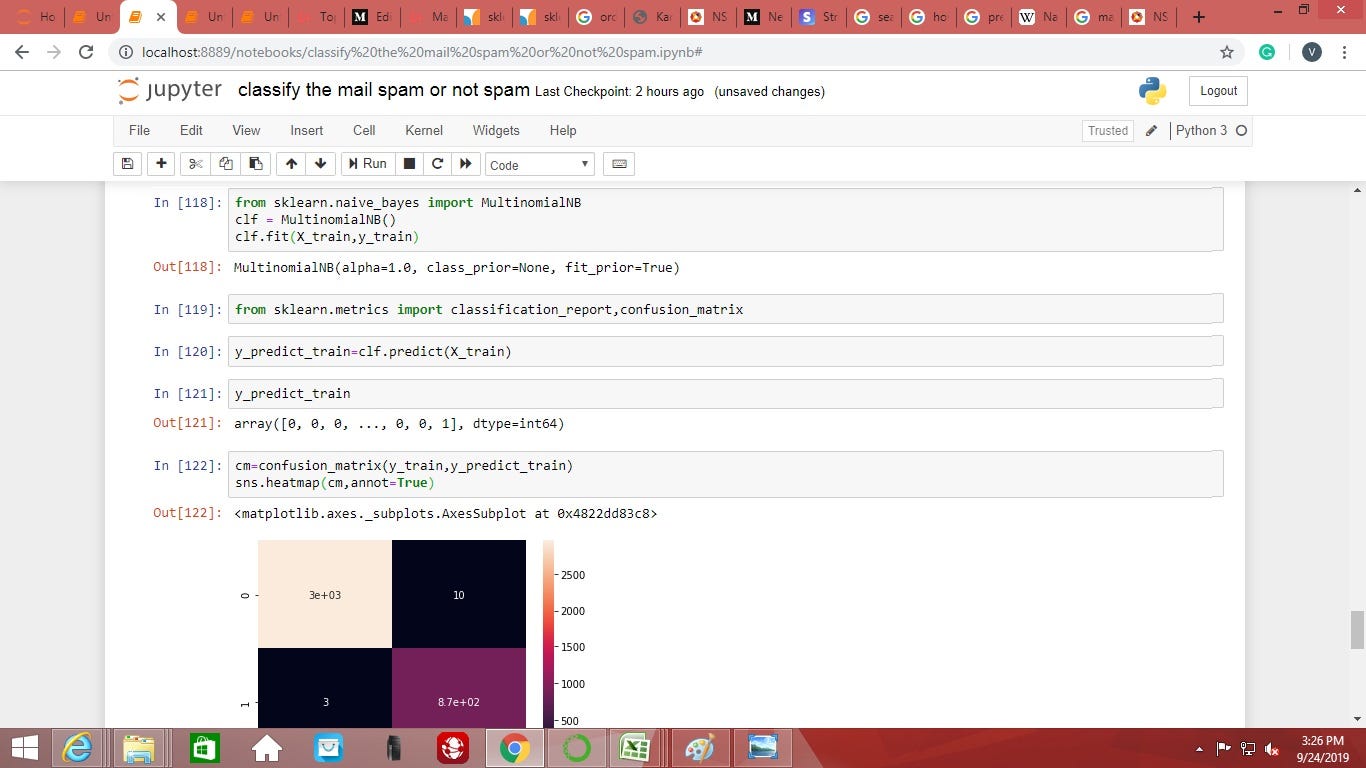Screen dimensions: 1366x768
Task: Copy the selected cell using copy icon
Action: (224, 163)
